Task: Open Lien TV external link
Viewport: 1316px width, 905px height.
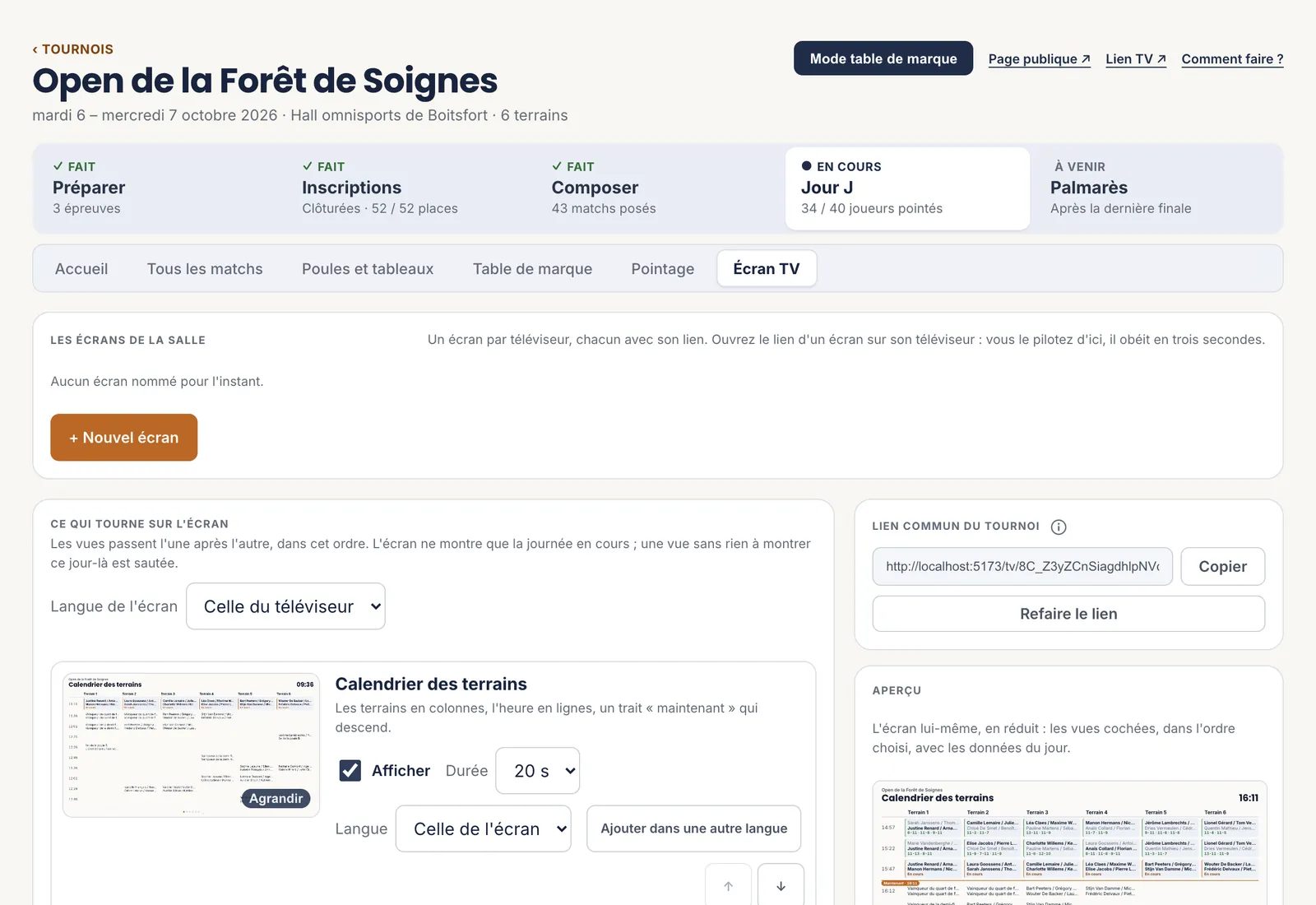Action: (1136, 59)
